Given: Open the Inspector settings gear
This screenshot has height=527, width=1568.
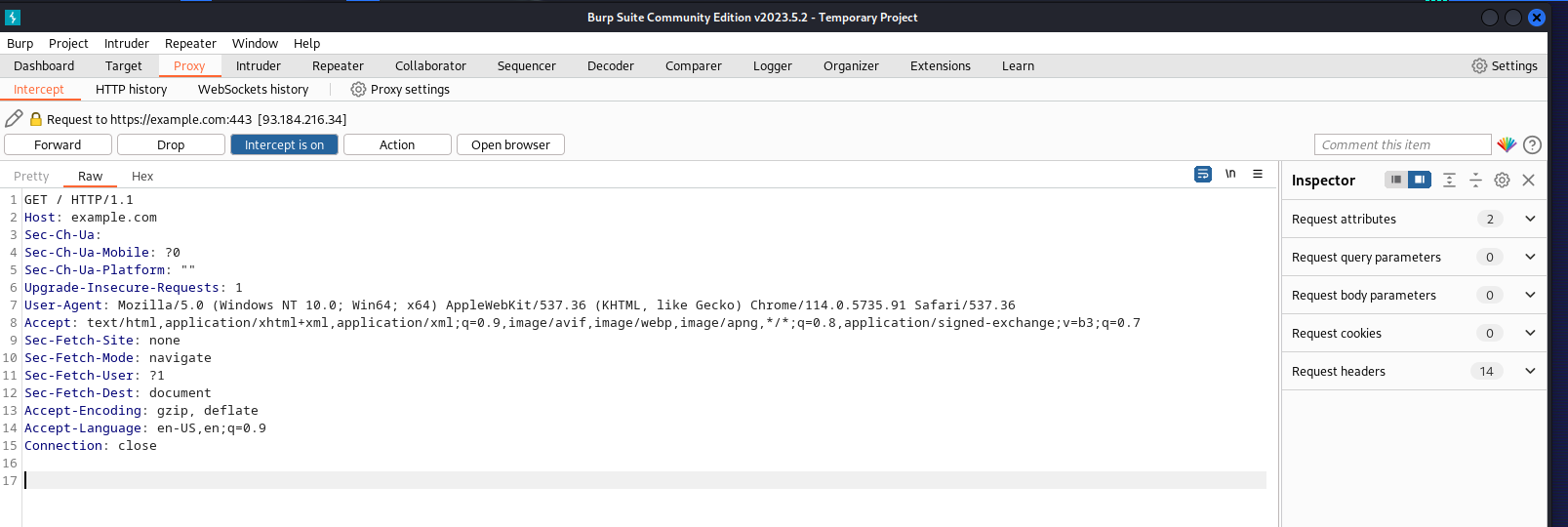Looking at the screenshot, I should pos(1502,180).
